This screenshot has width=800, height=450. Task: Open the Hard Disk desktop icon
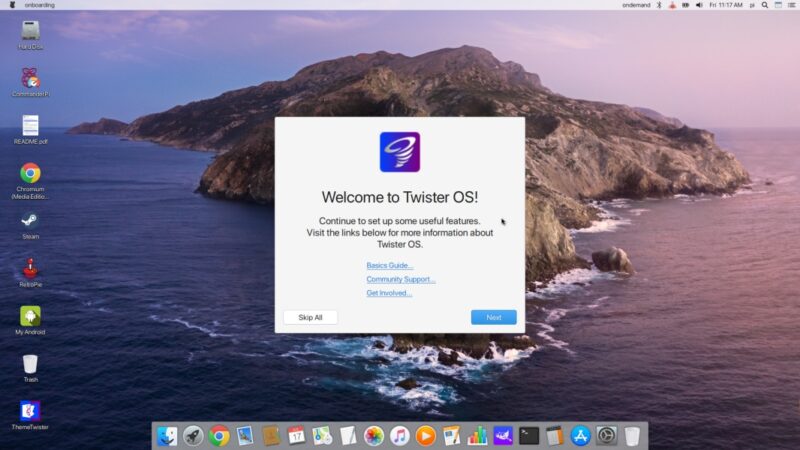point(30,35)
